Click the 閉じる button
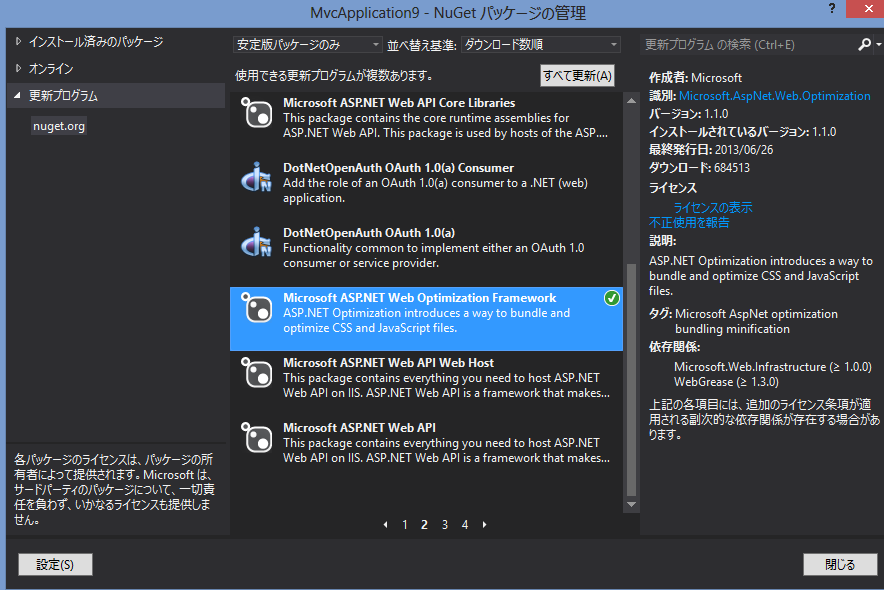This screenshot has height=590, width=884. (840, 565)
